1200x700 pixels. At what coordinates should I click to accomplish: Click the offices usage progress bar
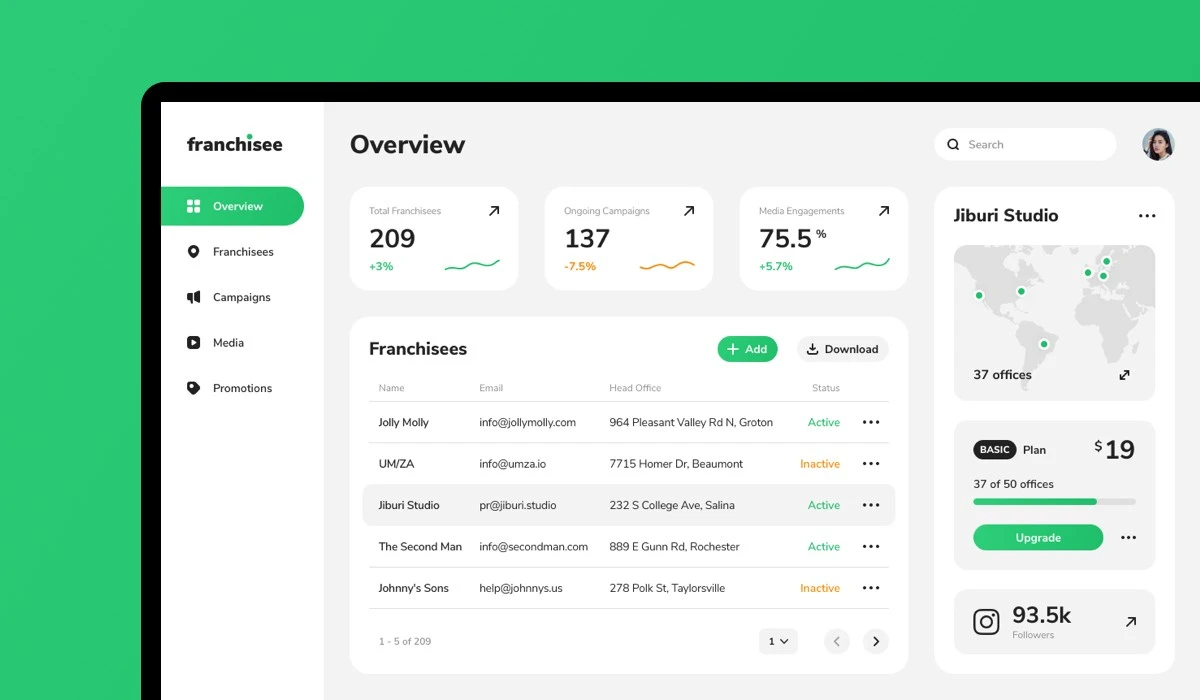point(1054,501)
